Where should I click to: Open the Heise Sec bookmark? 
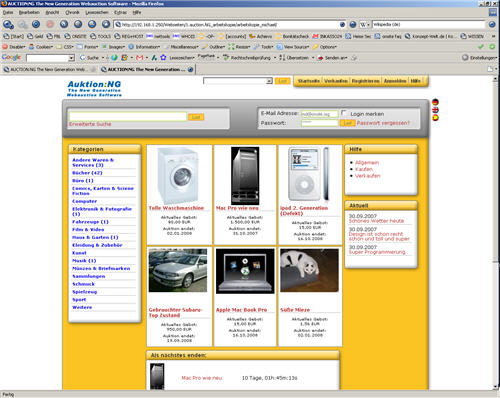click(x=358, y=36)
